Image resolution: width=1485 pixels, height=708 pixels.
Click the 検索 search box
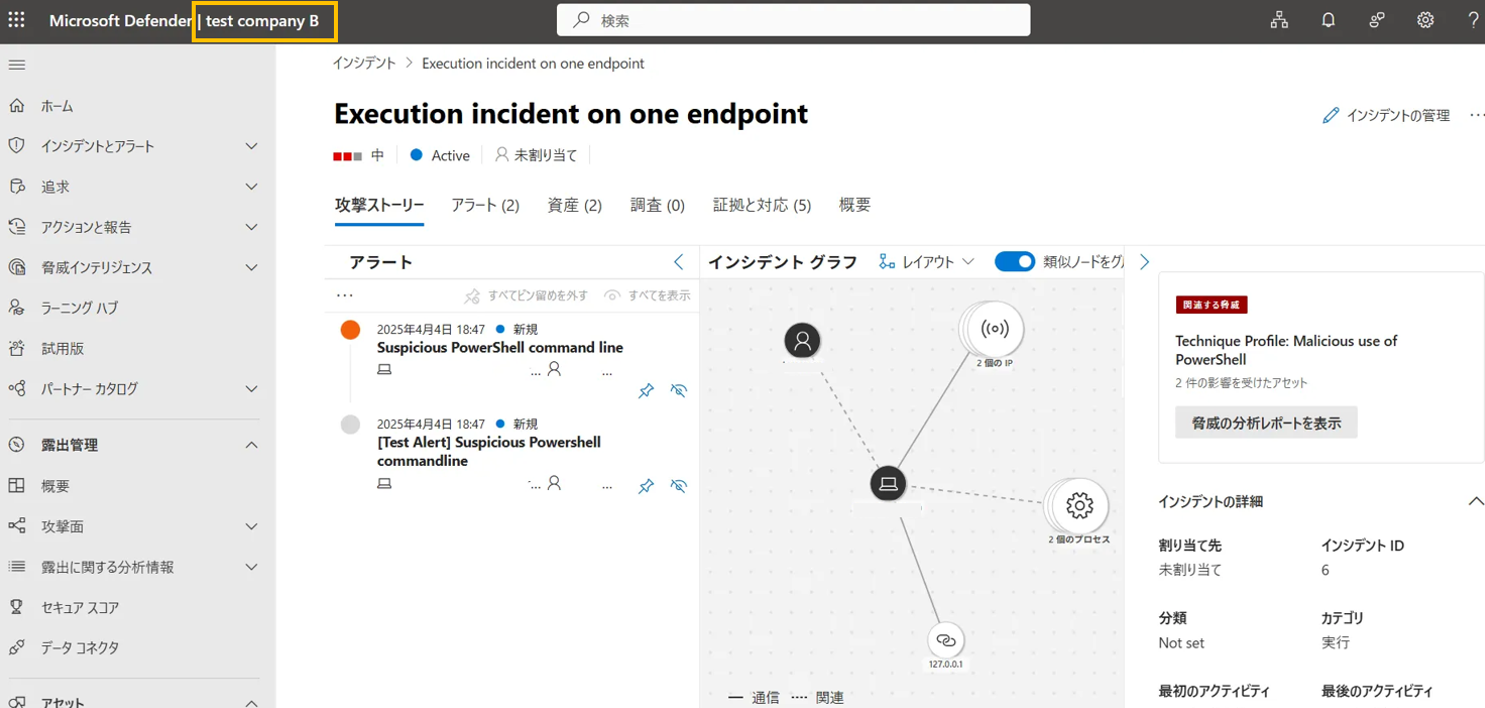(x=793, y=20)
